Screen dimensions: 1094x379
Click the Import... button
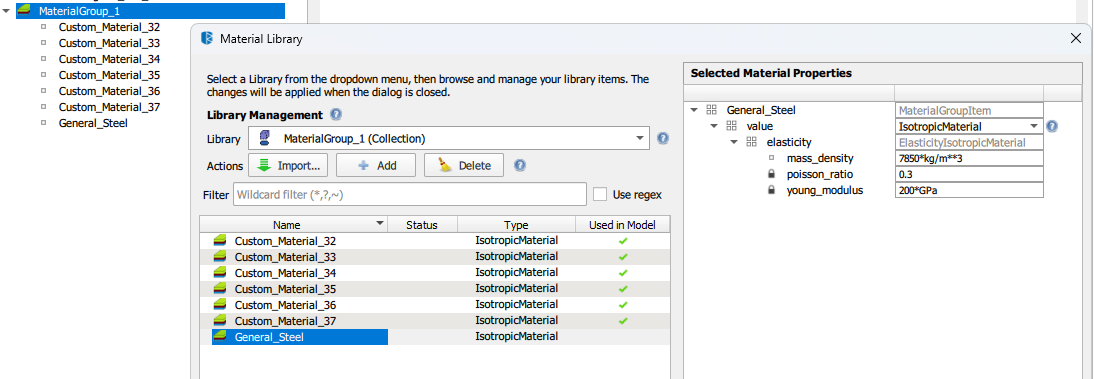[x=288, y=165]
